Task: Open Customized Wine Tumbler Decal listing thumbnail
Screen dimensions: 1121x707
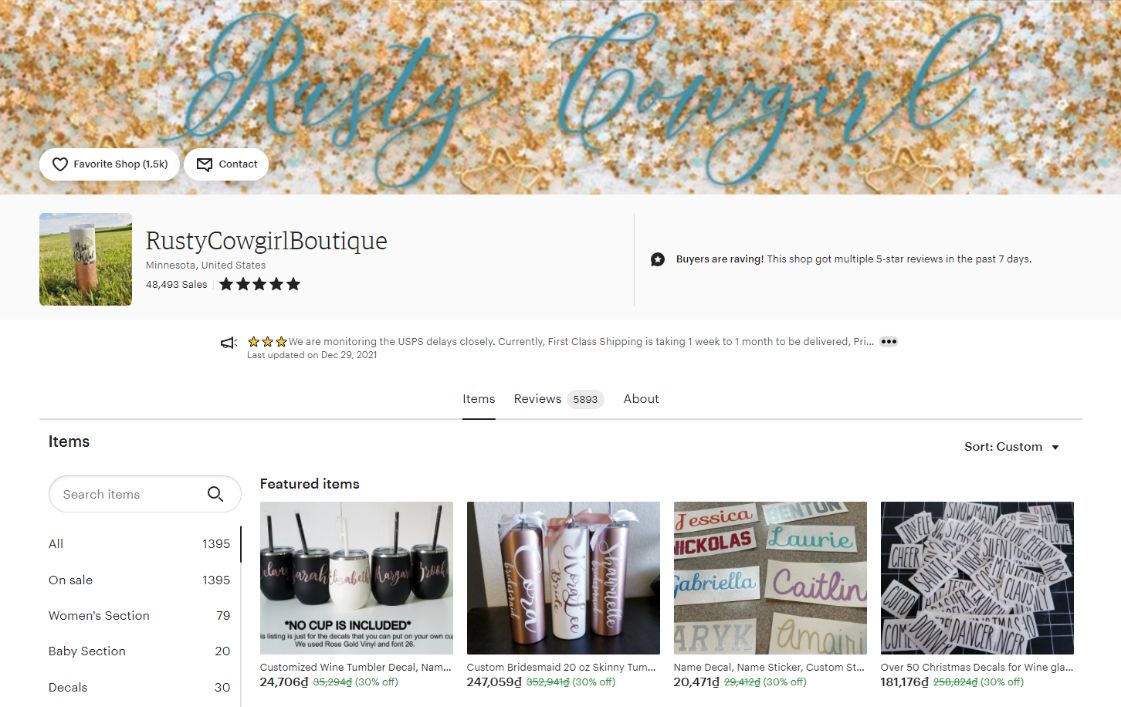Action: coord(356,578)
